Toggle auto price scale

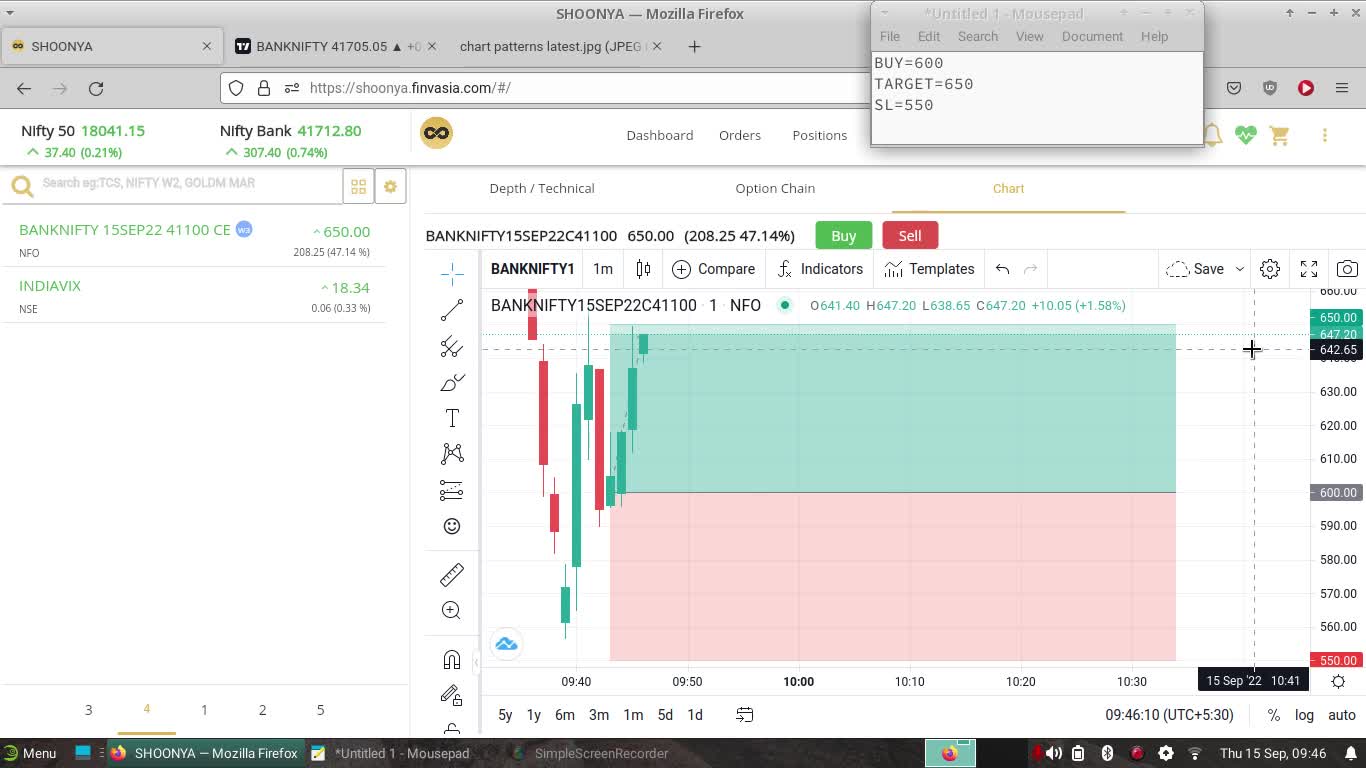coord(1341,715)
